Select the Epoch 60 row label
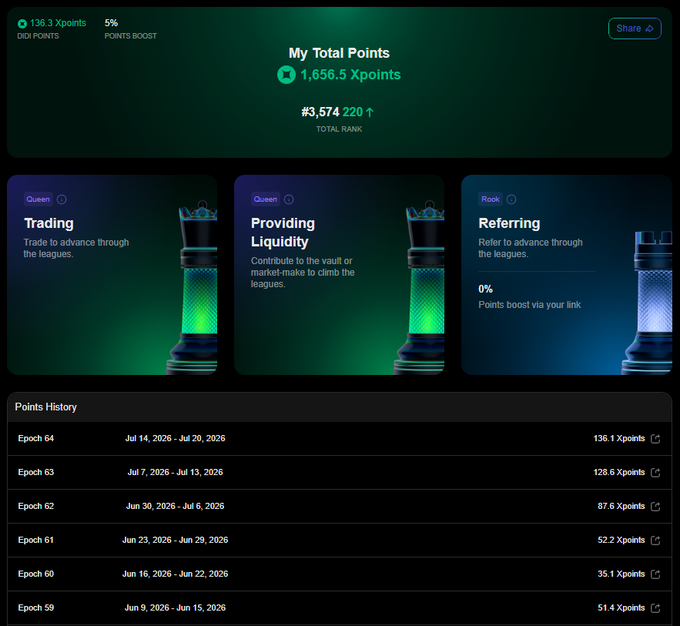This screenshot has width=680, height=626. click(36, 574)
